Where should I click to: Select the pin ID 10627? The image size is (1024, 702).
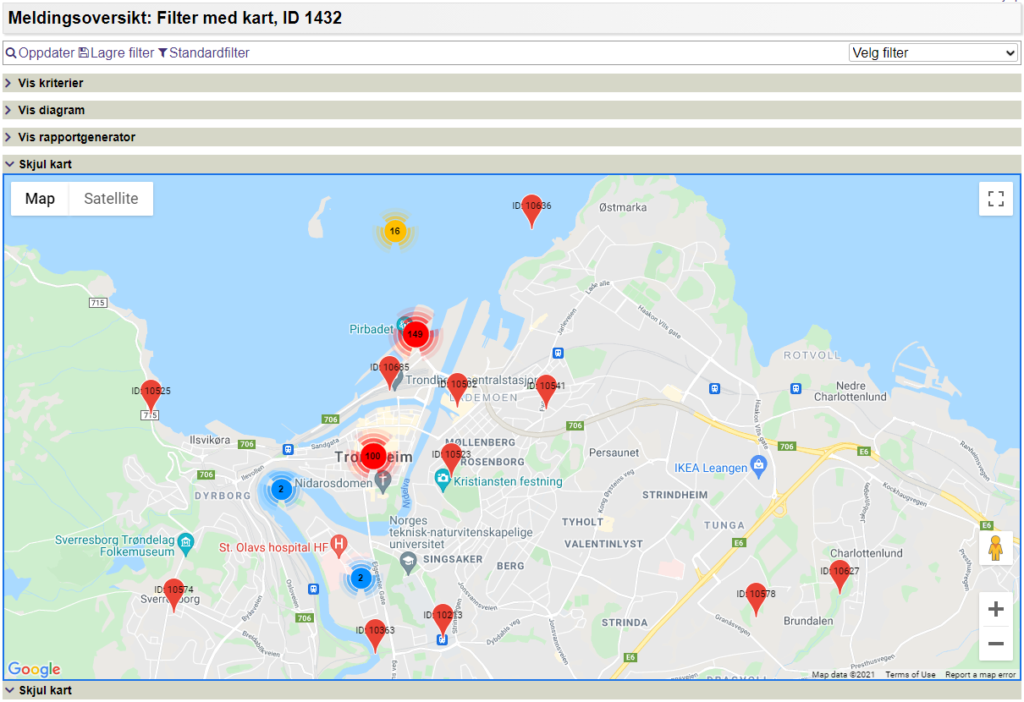pyautogui.click(x=840, y=576)
